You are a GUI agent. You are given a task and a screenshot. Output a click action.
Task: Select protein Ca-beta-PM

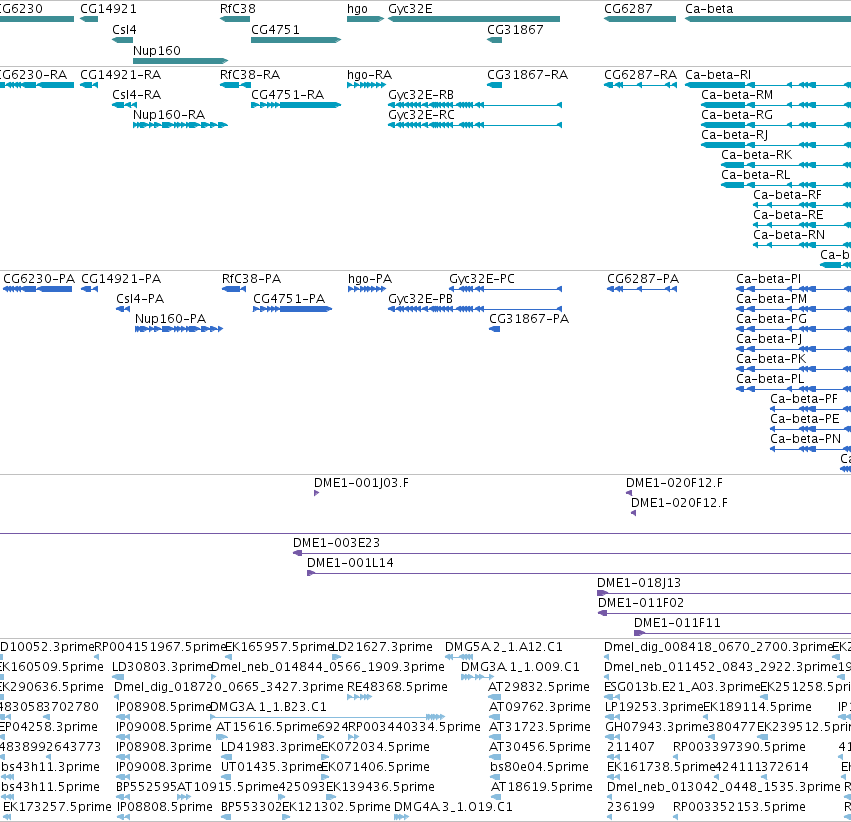tap(793, 309)
